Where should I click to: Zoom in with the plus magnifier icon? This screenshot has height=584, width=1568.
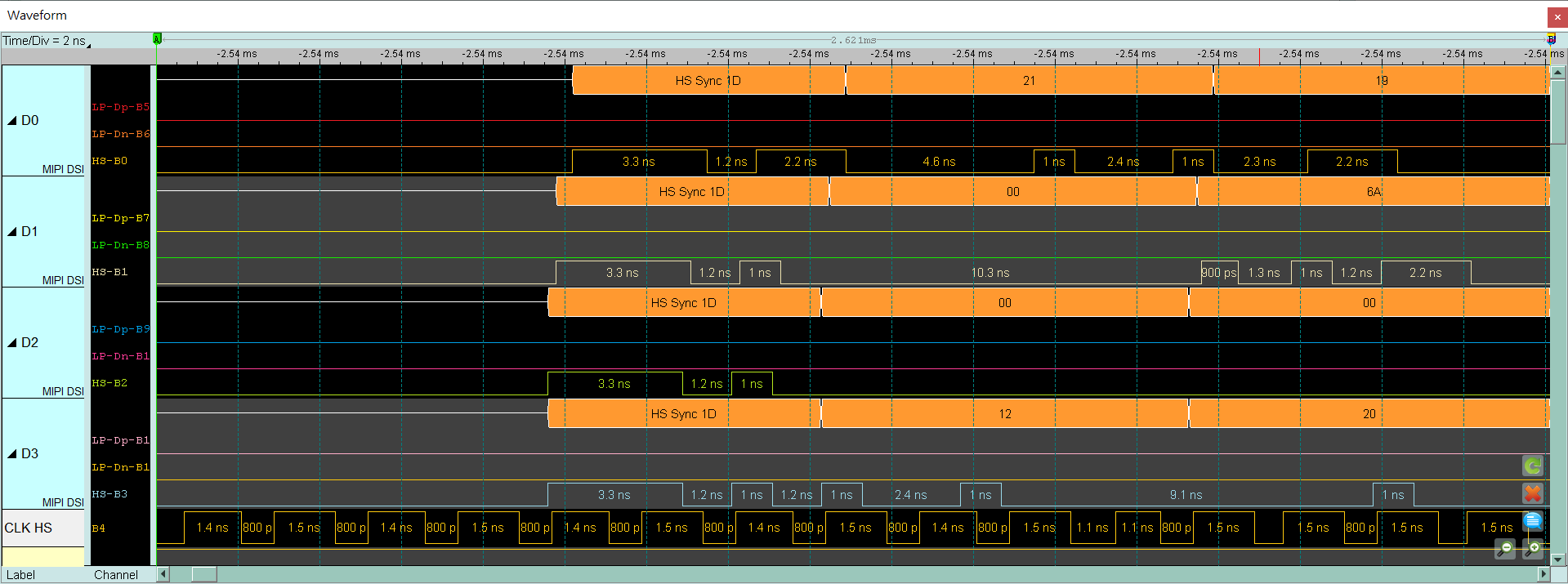tap(1533, 549)
